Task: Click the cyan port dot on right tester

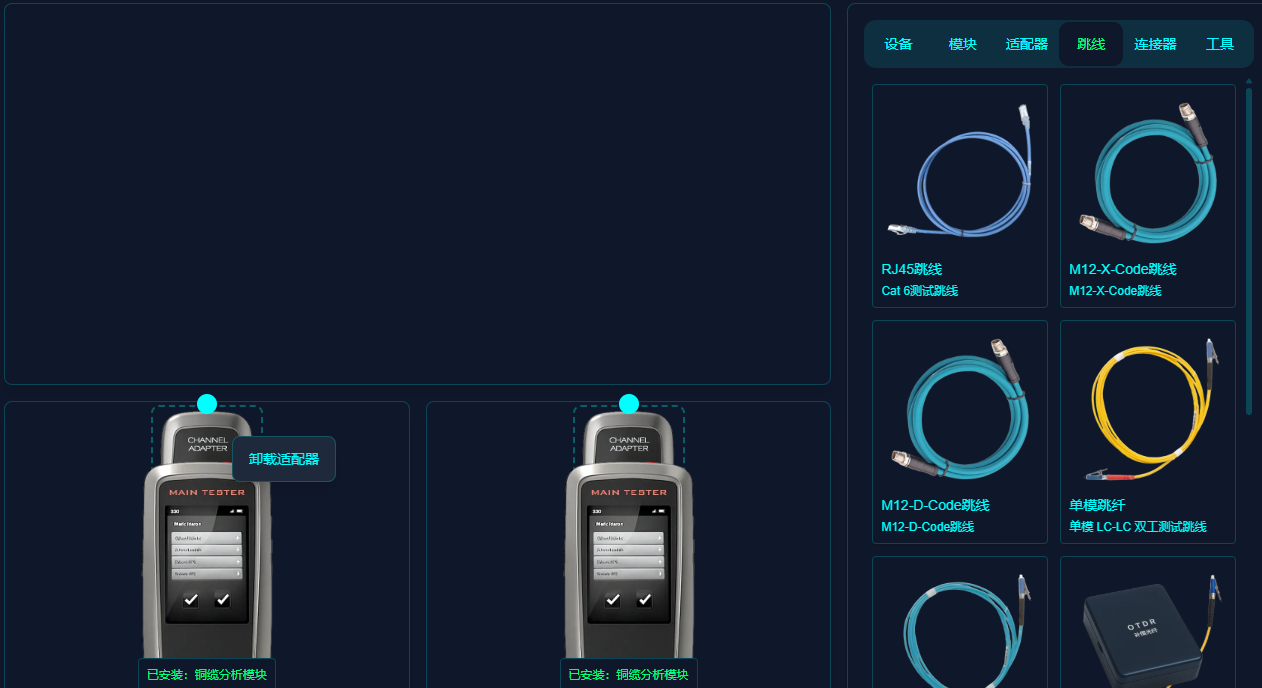Action: point(629,404)
